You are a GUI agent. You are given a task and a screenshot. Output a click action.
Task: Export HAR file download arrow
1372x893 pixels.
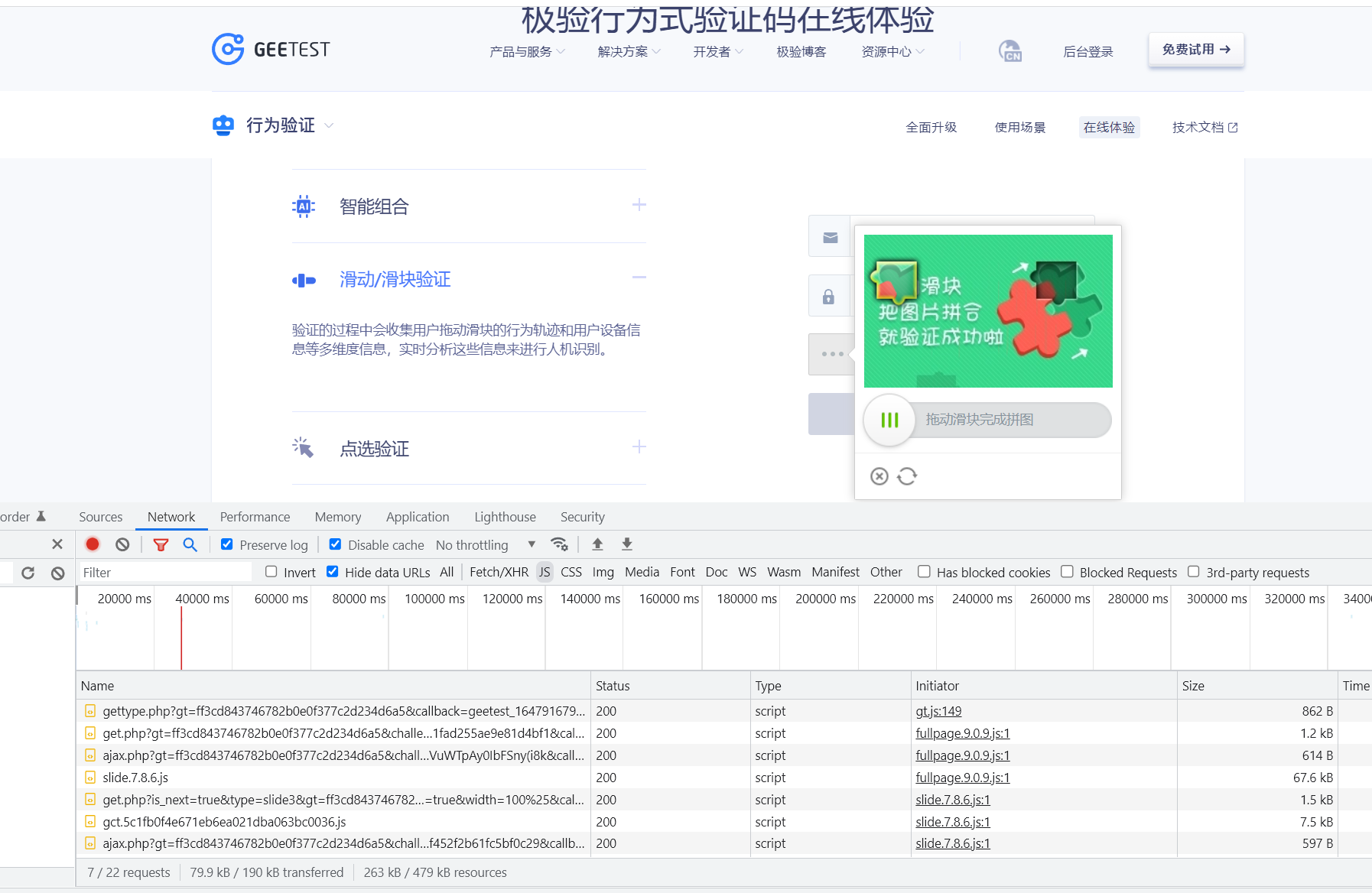point(627,544)
